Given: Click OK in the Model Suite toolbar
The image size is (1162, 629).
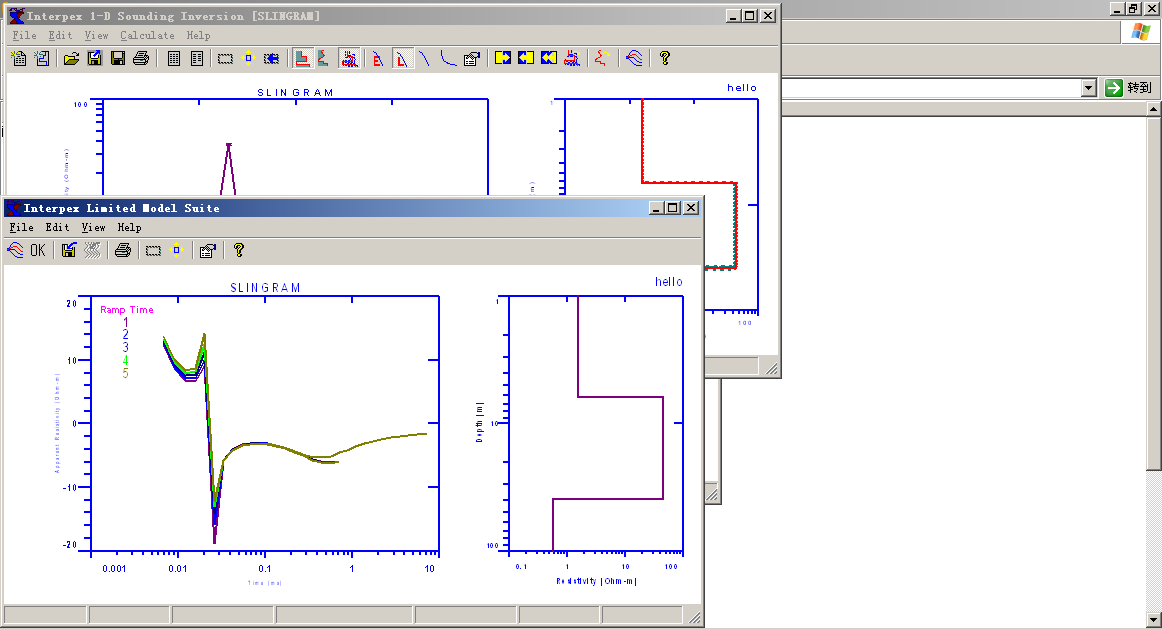Looking at the screenshot, I should (38, 250).
